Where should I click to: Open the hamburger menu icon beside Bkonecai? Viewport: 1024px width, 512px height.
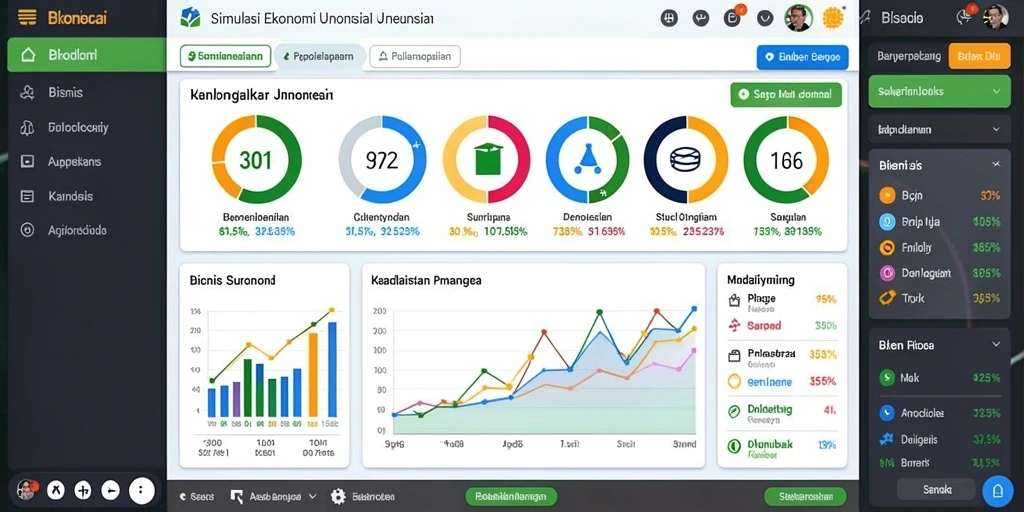(x=27, y=18)
